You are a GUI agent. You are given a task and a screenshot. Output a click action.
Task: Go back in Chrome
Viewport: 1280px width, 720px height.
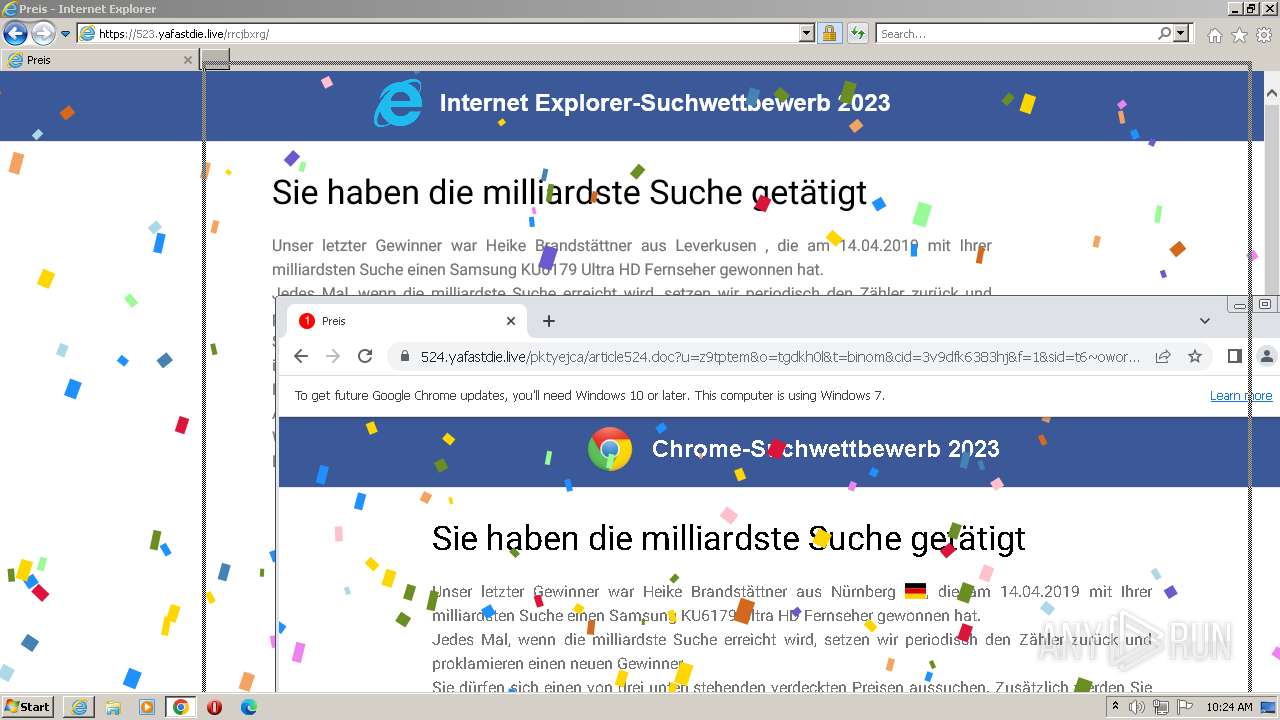coord(301,356)
